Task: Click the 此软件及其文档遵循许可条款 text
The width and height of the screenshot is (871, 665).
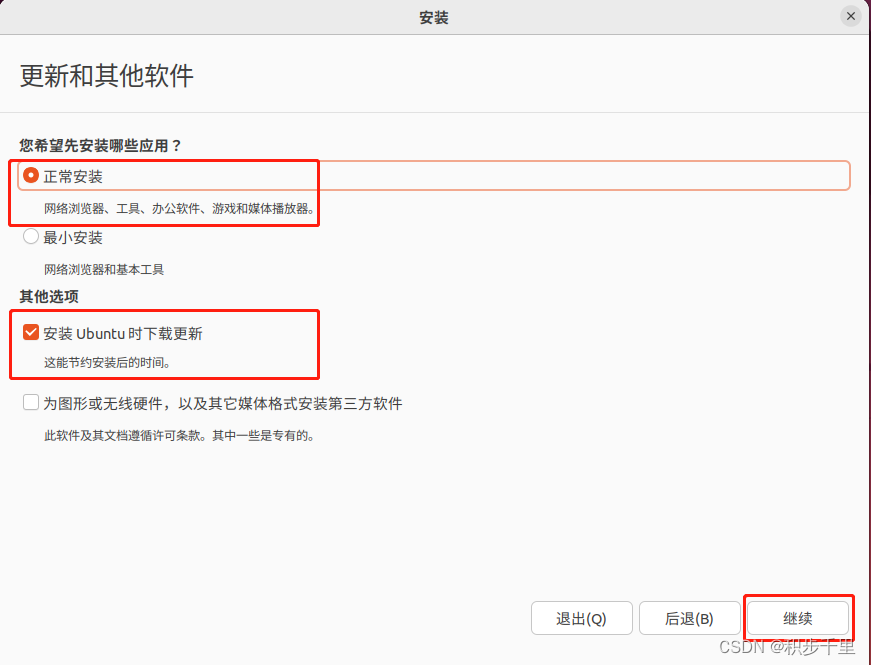Action: click(179, 436)
